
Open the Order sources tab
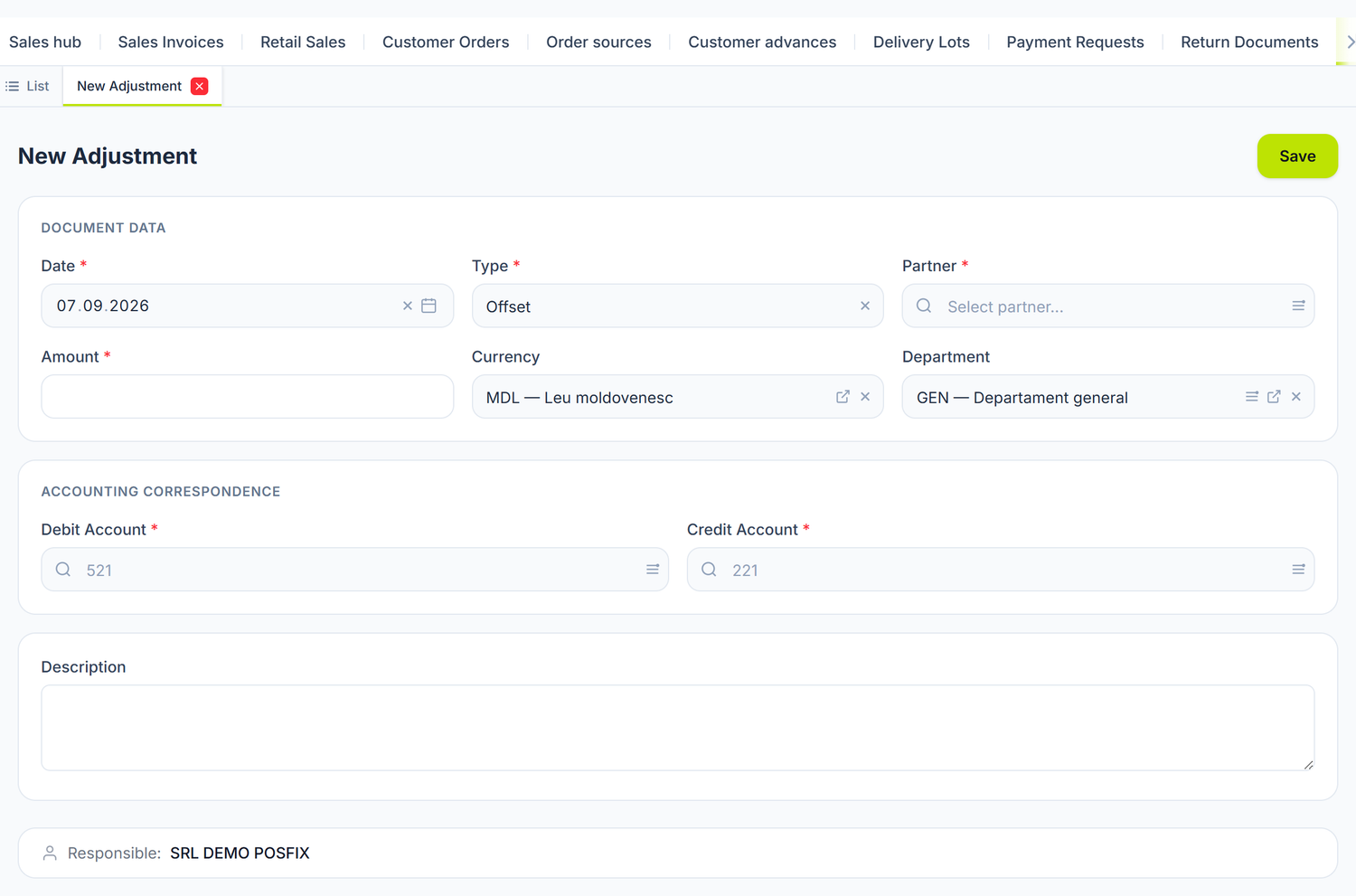(598, 42)
